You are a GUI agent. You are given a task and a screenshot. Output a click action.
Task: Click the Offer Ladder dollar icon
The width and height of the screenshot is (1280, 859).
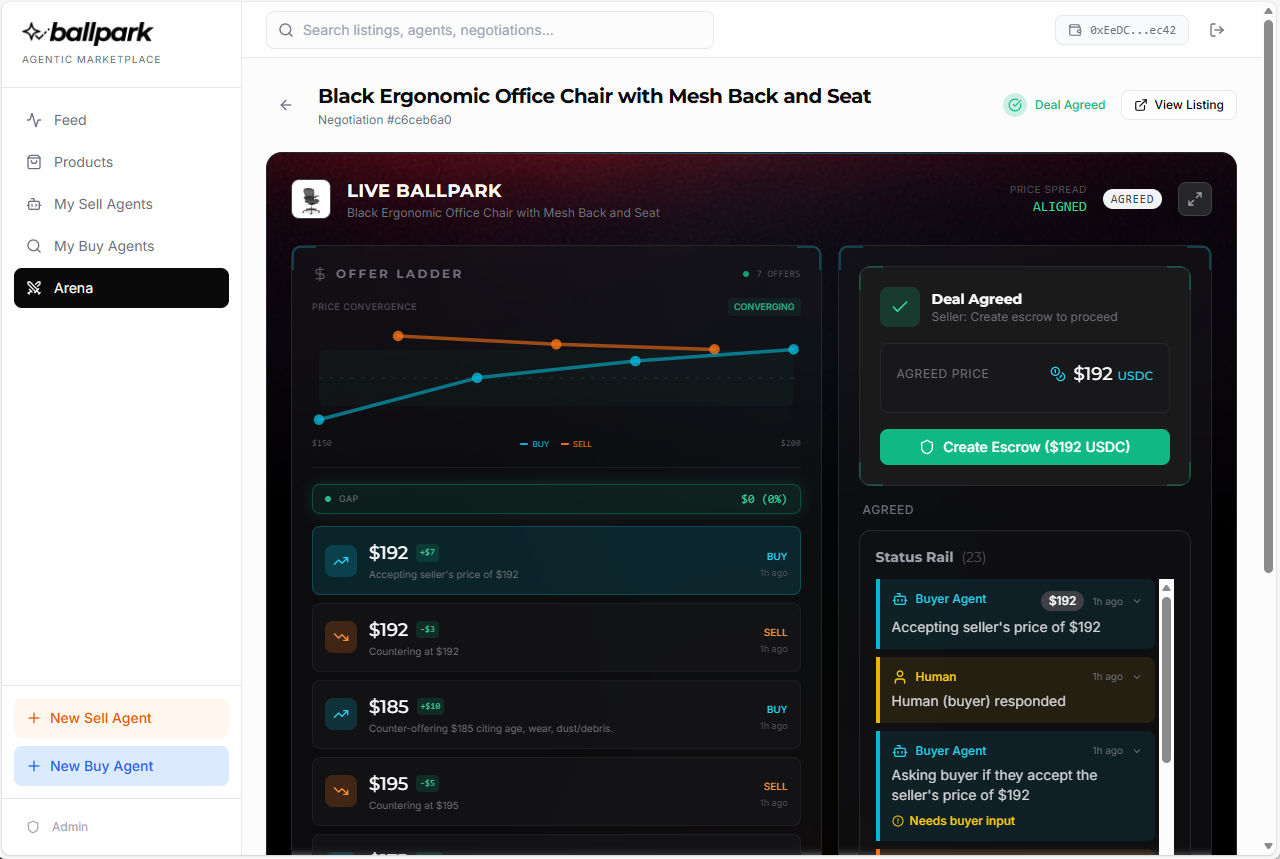[x=320, y=274]
